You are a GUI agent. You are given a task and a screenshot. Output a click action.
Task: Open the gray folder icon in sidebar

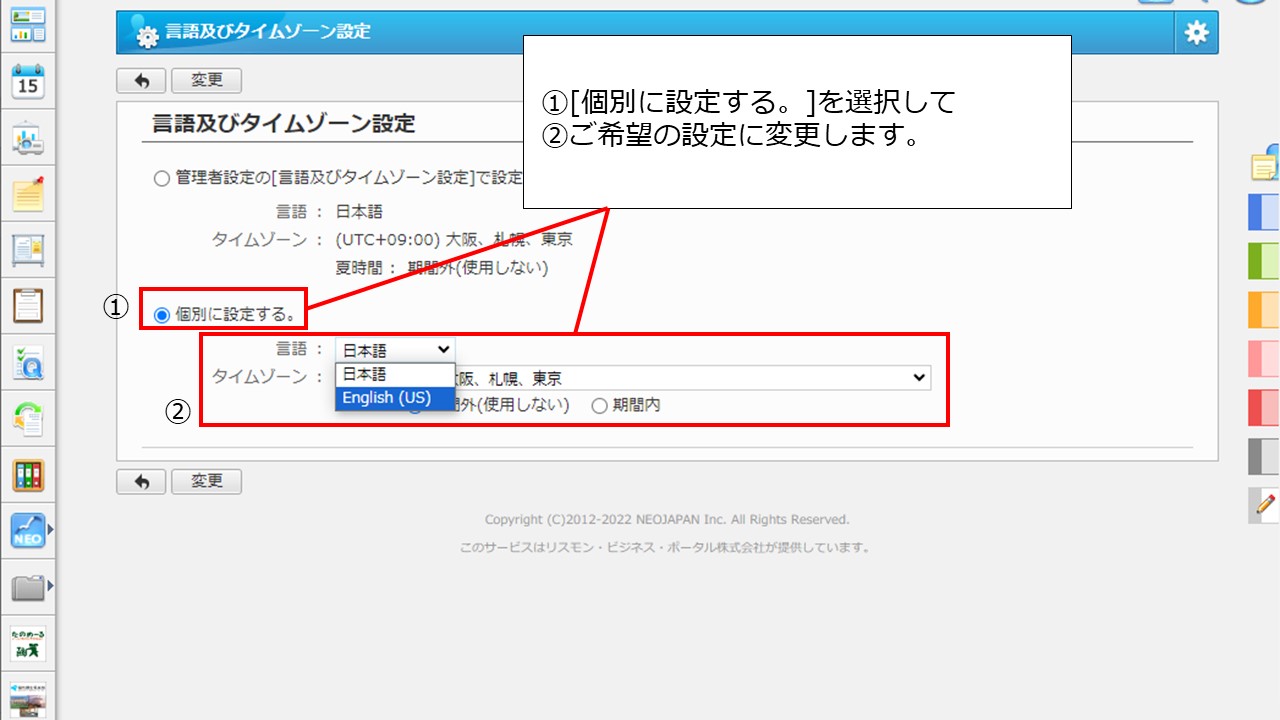[x=28, y=587]
